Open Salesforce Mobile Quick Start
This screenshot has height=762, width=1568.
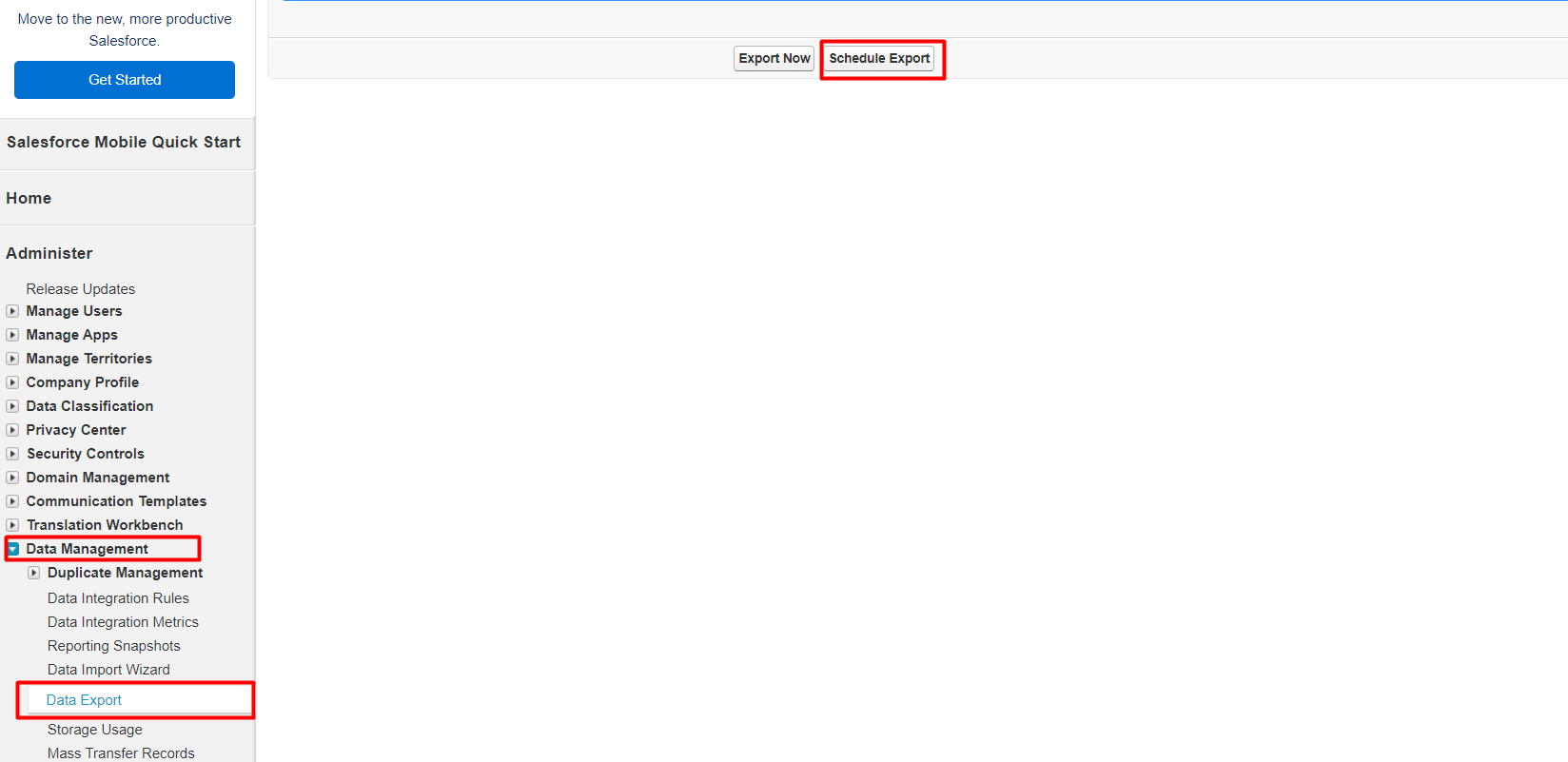(x=124, y=142)
